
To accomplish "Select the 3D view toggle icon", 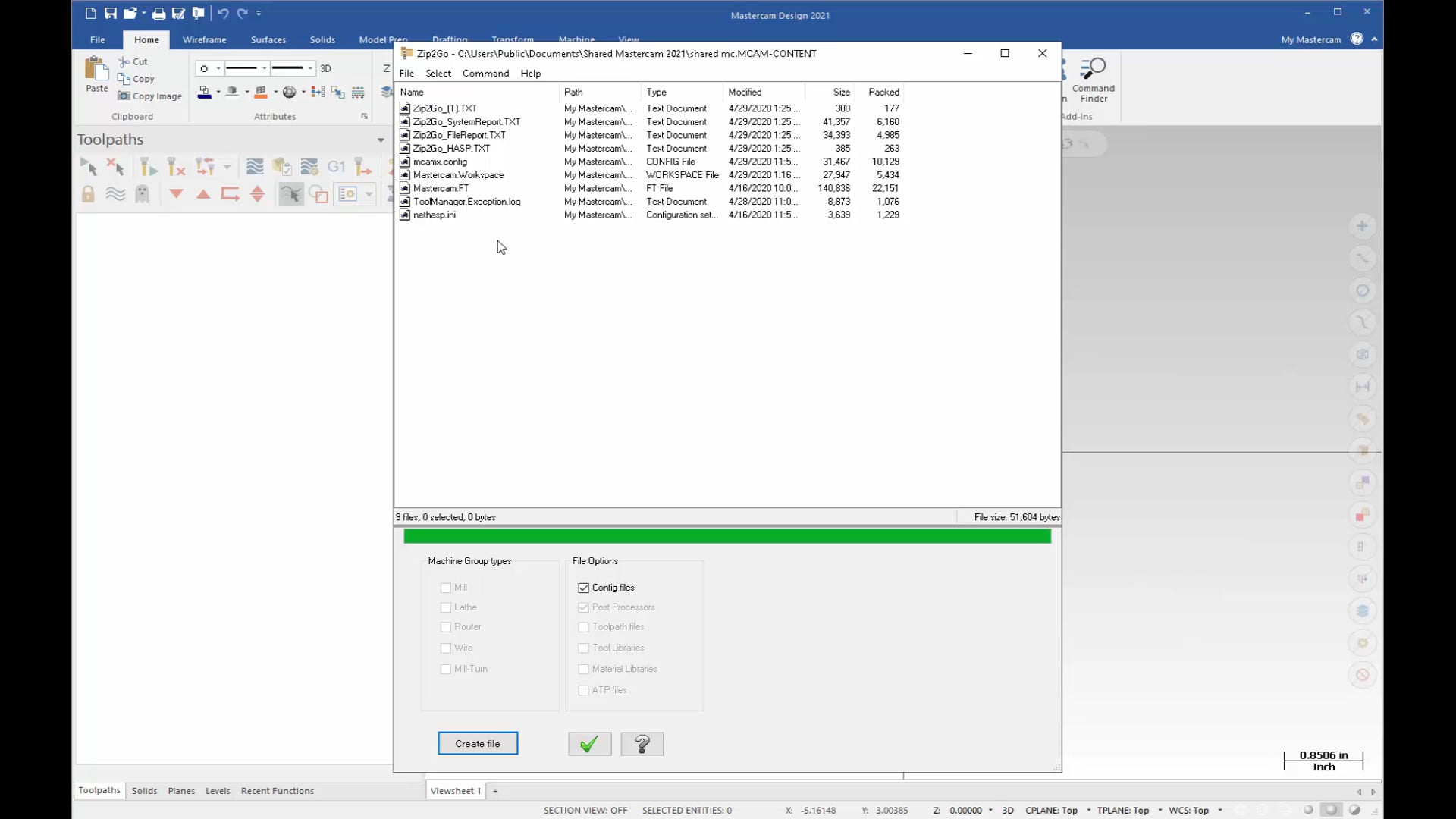I will 325,67.
